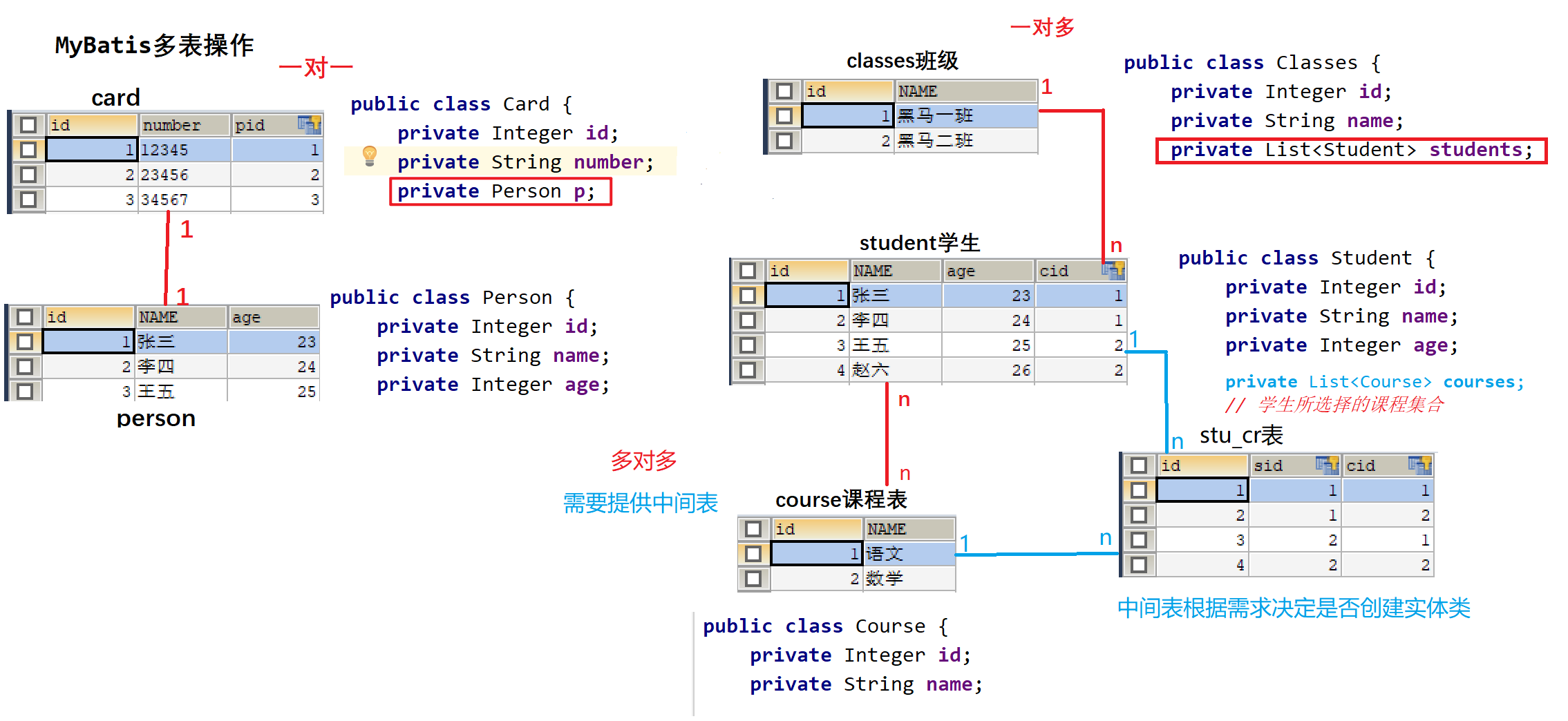This screenshot has width=1568, height=721.
Task: Click the '学生所选择的课程集合' comment
Action: (1351, 405)
